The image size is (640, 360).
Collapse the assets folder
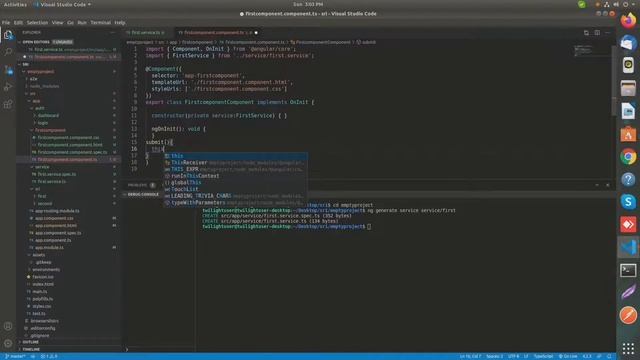point(29,255)
